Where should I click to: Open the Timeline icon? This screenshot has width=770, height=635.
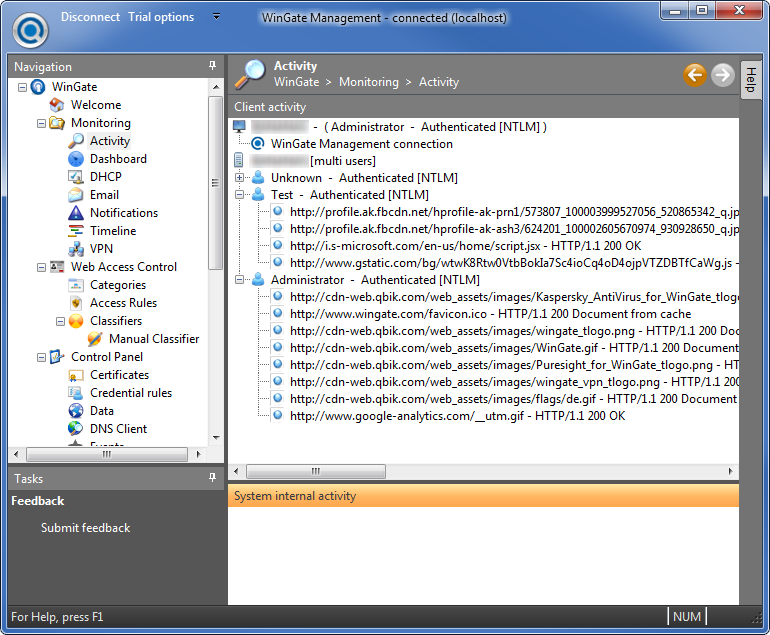[x=76, y=230]
